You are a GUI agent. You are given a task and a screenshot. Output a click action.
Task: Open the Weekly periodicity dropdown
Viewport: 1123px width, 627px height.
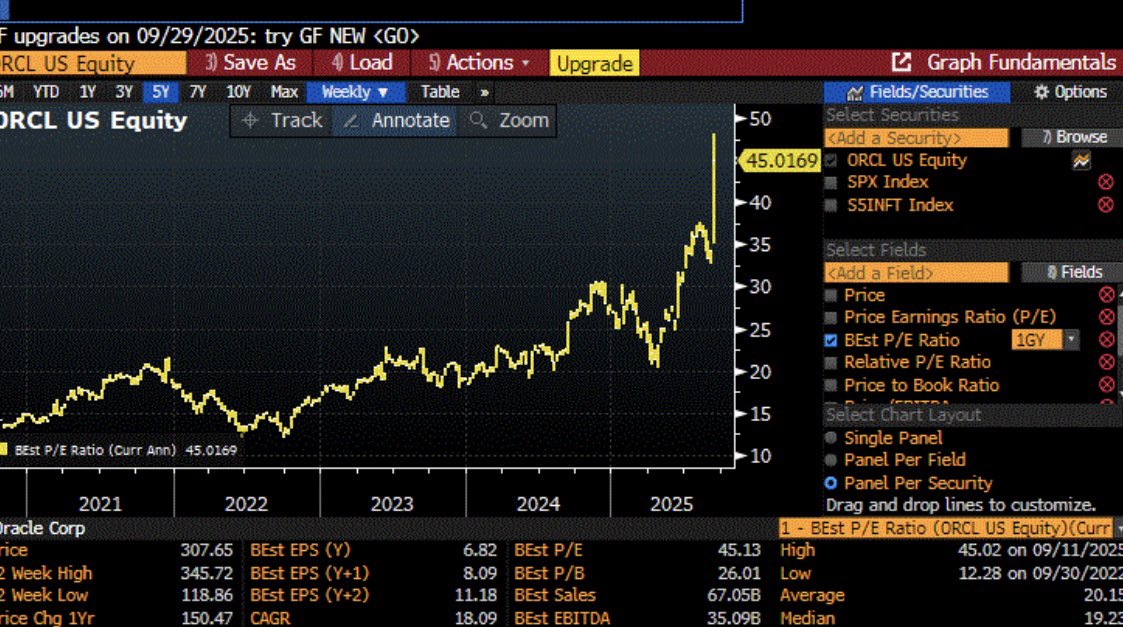(355, 92)
